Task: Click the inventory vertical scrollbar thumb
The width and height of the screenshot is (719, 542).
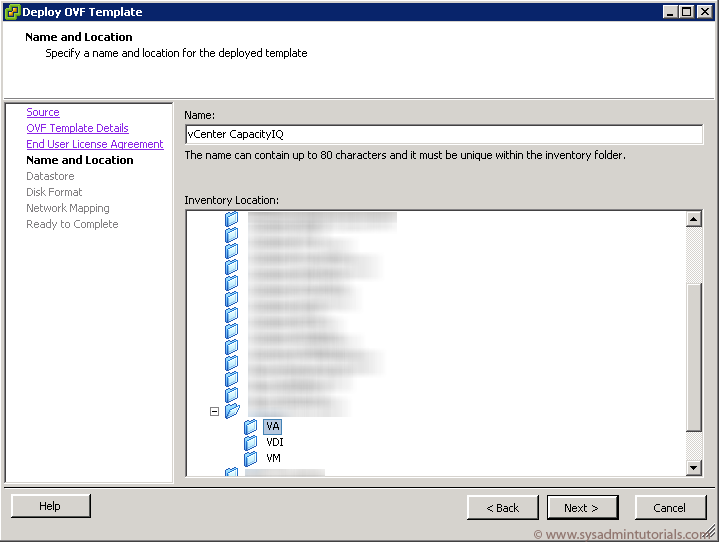Action: (694, 357)
